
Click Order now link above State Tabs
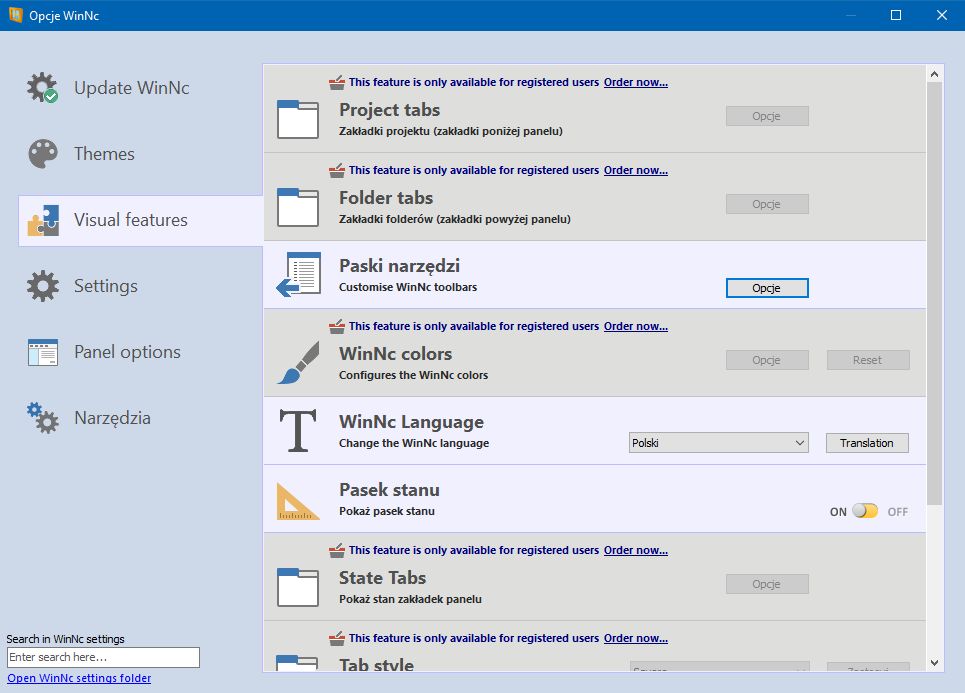click(636, 550)
